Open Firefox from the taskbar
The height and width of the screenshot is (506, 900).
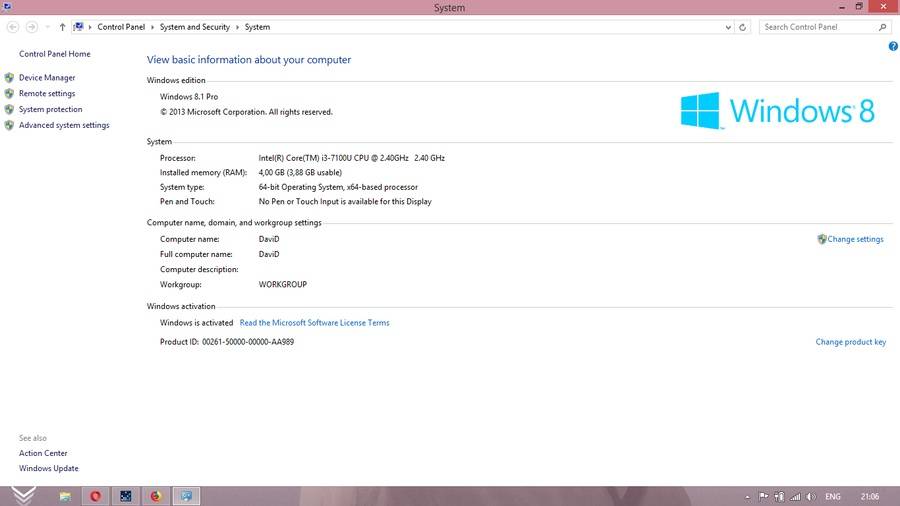pos(156,496)
